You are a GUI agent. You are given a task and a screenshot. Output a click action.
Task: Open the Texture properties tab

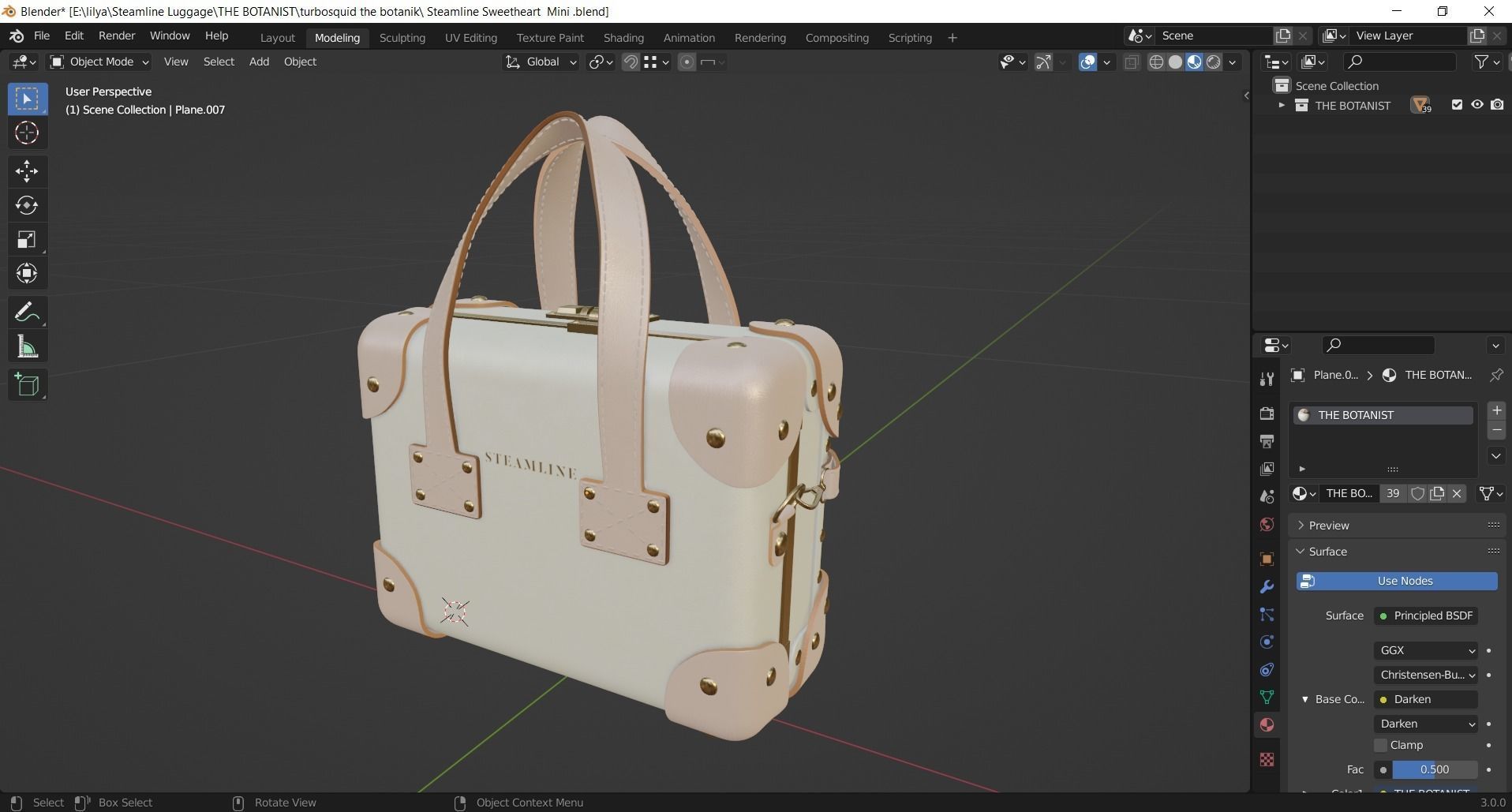1267,759
